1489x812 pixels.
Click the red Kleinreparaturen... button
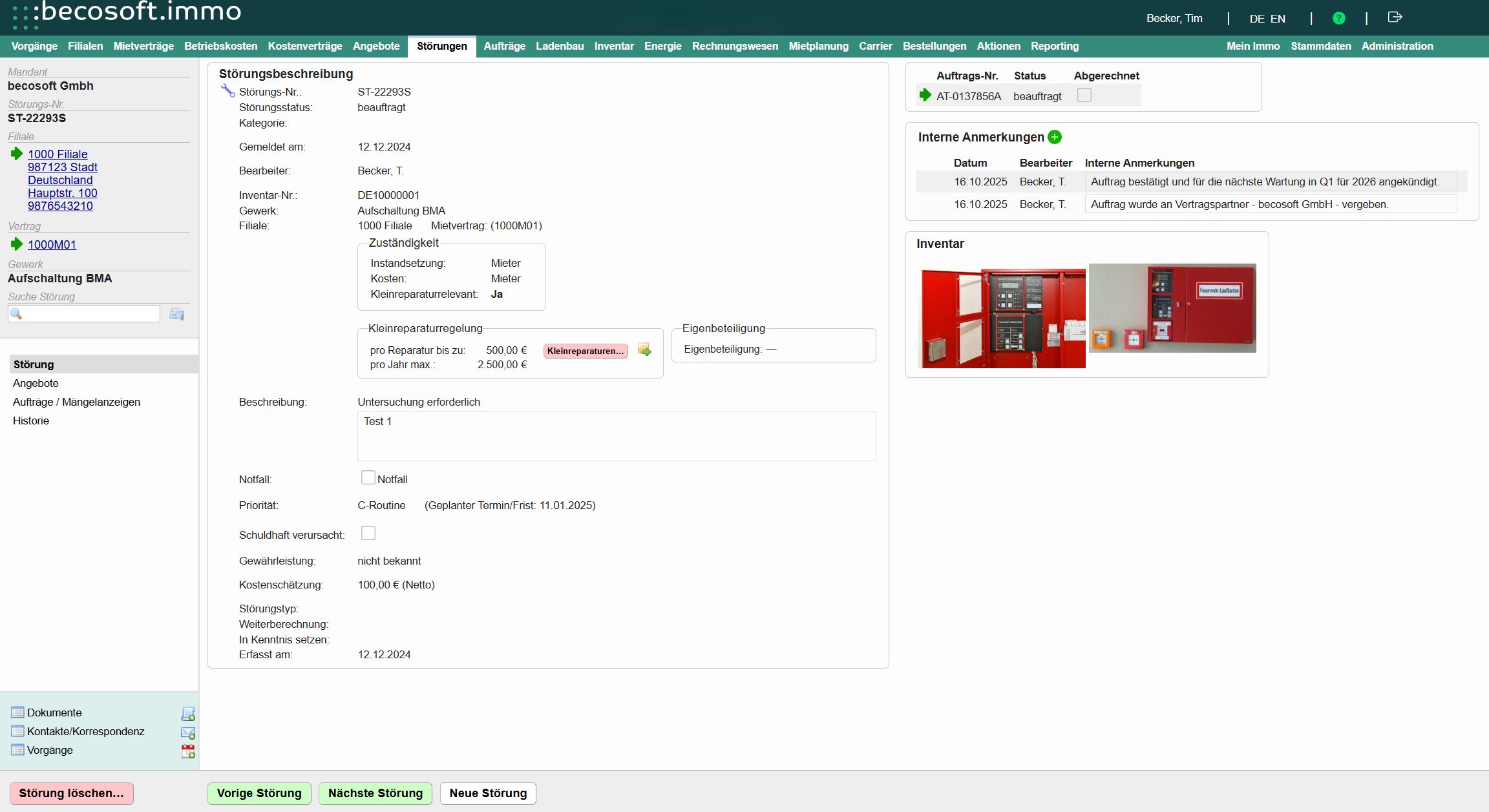click(x=586, y=351)
